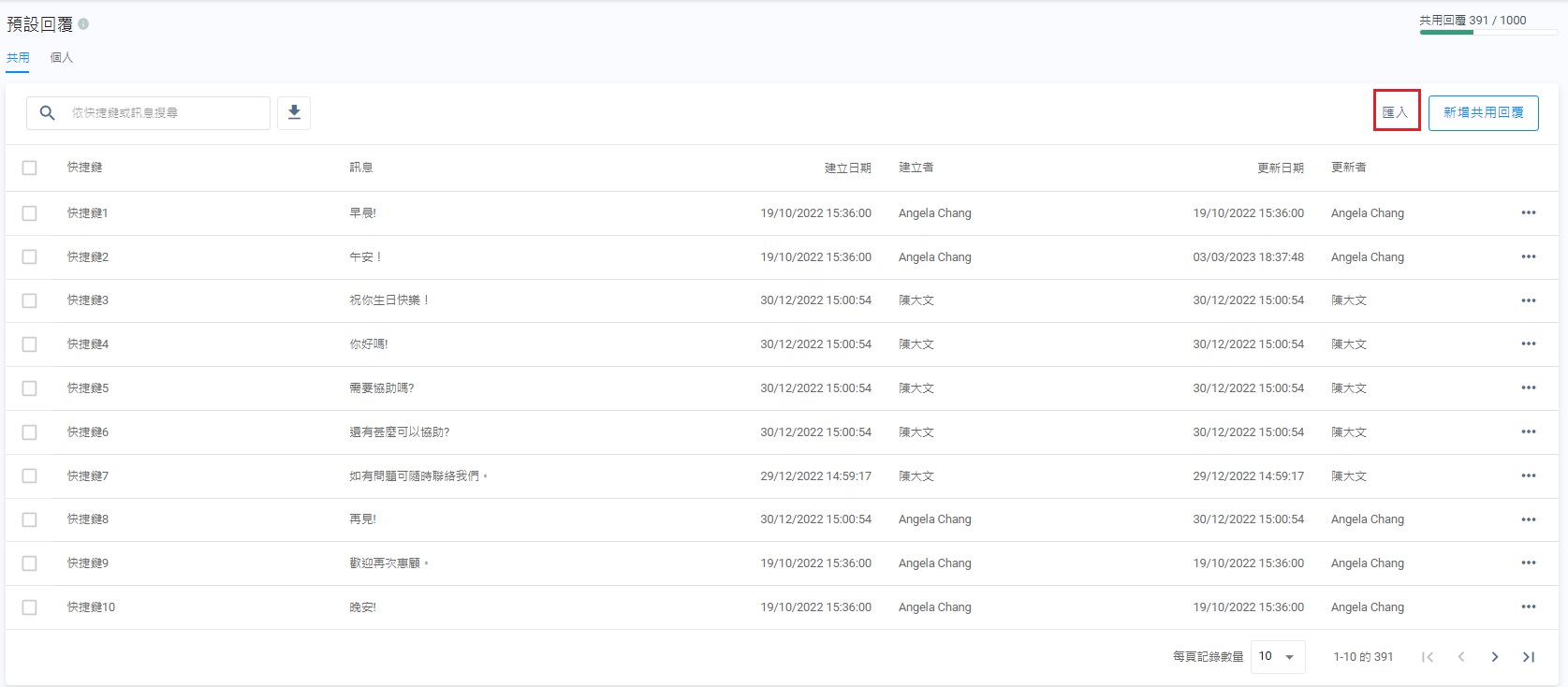
Task: Select the 共用 tab
Action: 18,58
